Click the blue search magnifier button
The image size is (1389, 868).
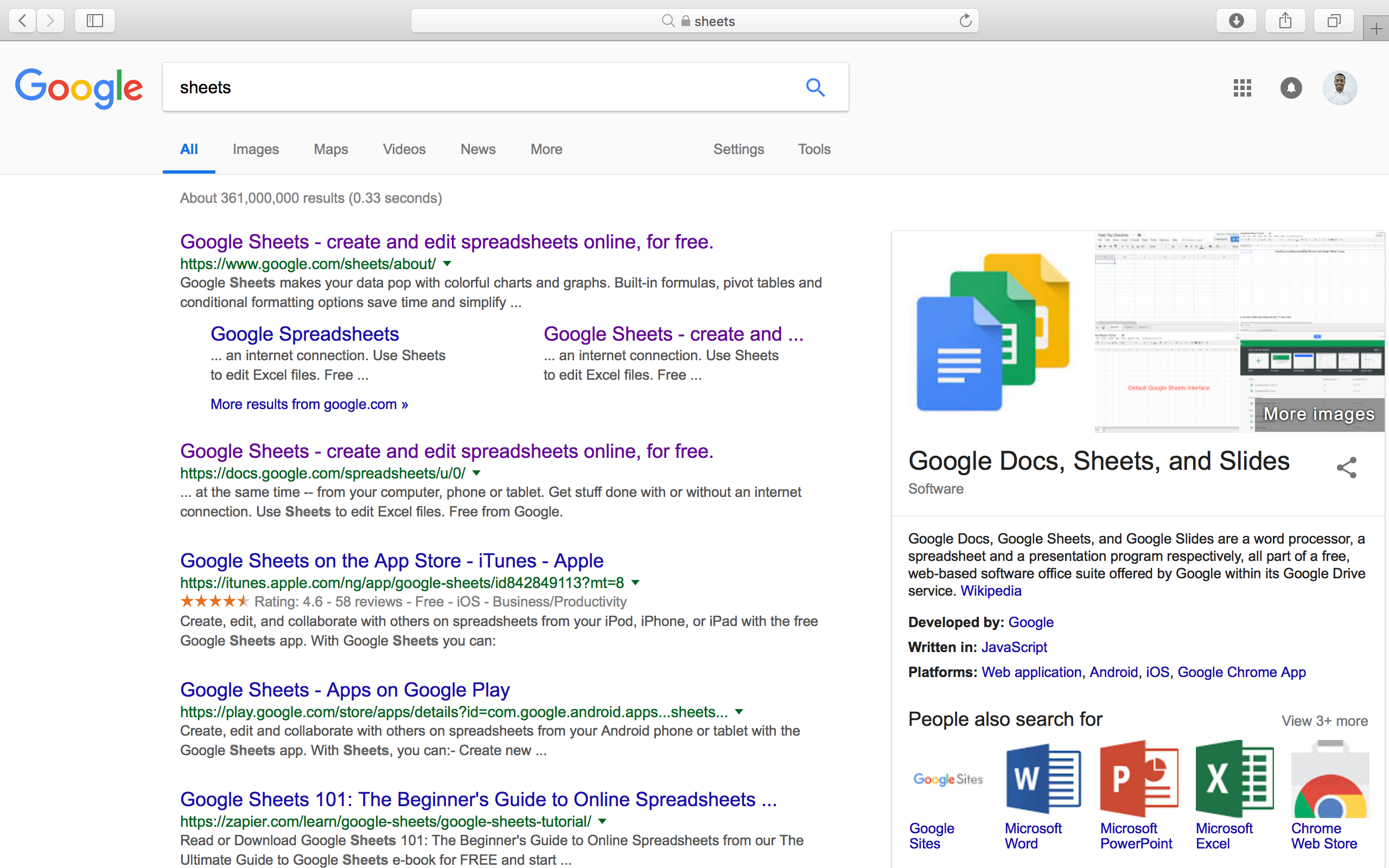click(x=815, y=87)
